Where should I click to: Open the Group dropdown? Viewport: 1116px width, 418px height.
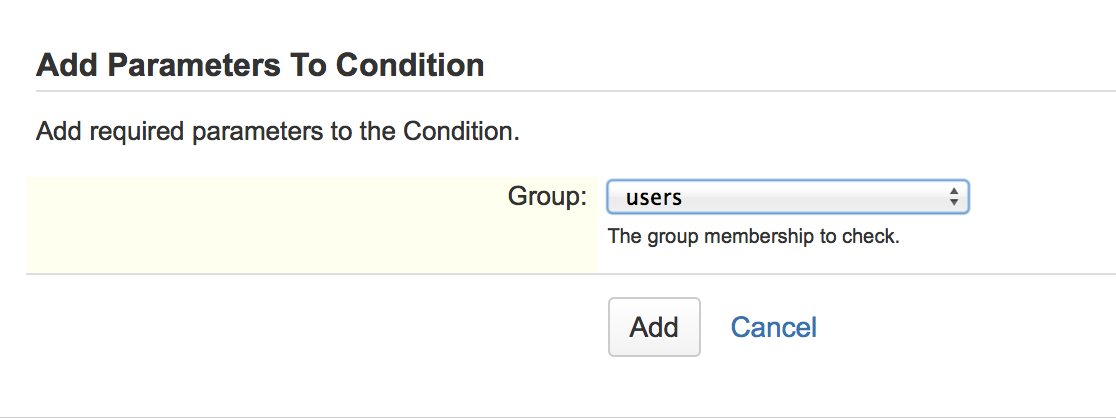click(787, 197)
